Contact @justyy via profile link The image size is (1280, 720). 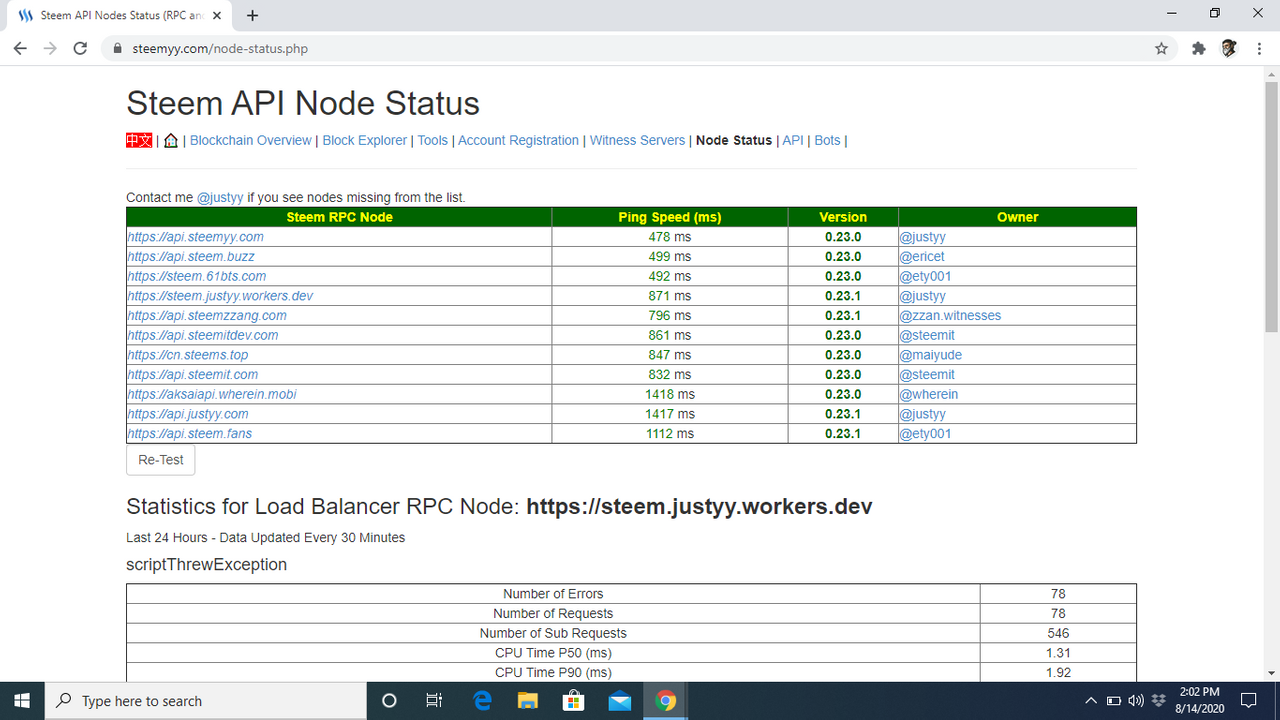[x=220, y=197]
